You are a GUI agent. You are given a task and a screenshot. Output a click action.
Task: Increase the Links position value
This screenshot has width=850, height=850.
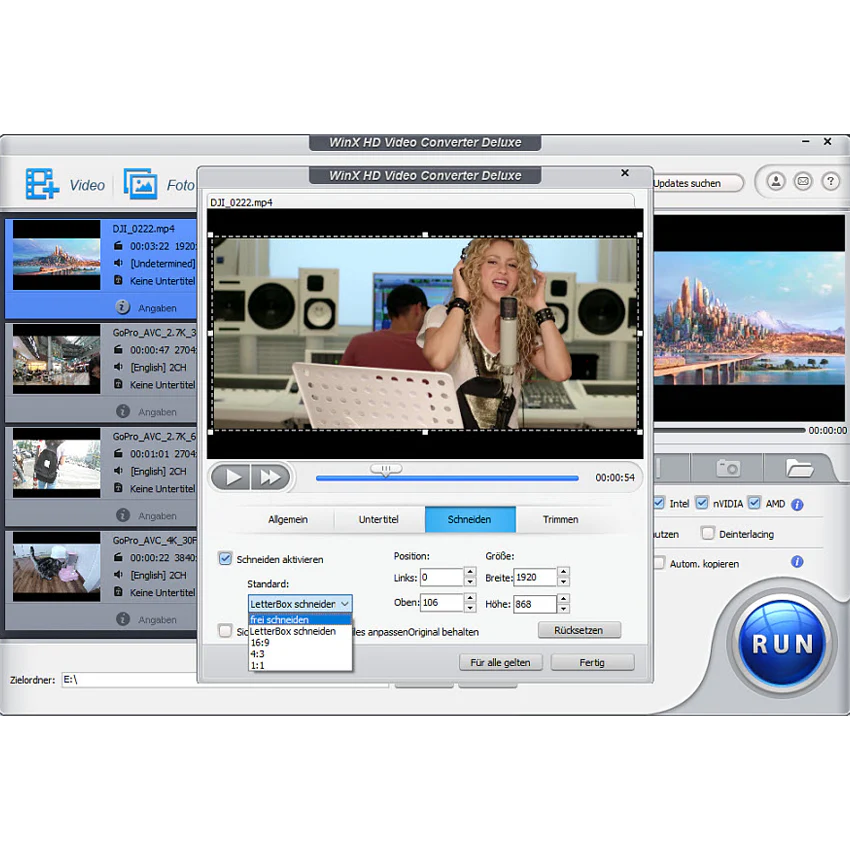point(470,572)
